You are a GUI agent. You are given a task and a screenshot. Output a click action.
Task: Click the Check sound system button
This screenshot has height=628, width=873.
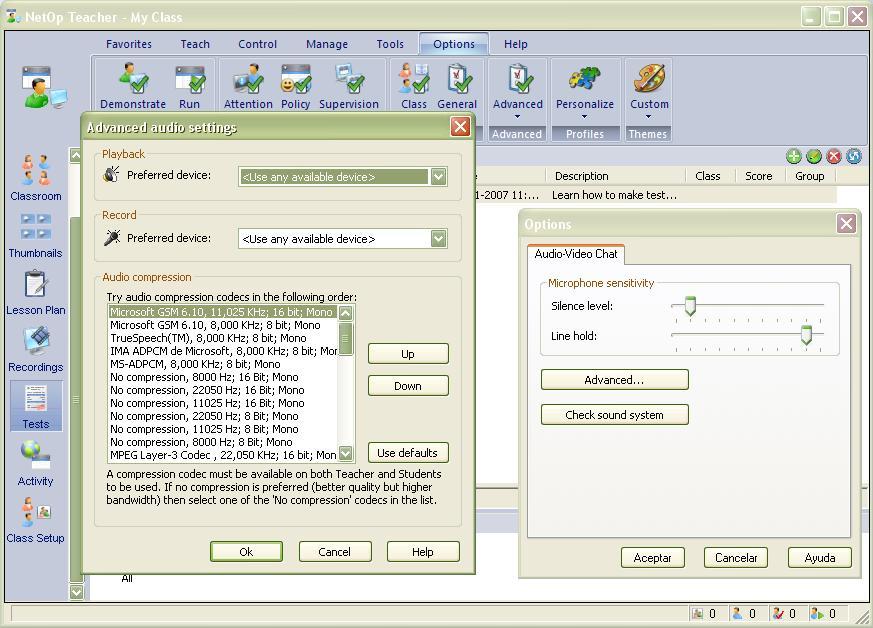click(615, 415)
